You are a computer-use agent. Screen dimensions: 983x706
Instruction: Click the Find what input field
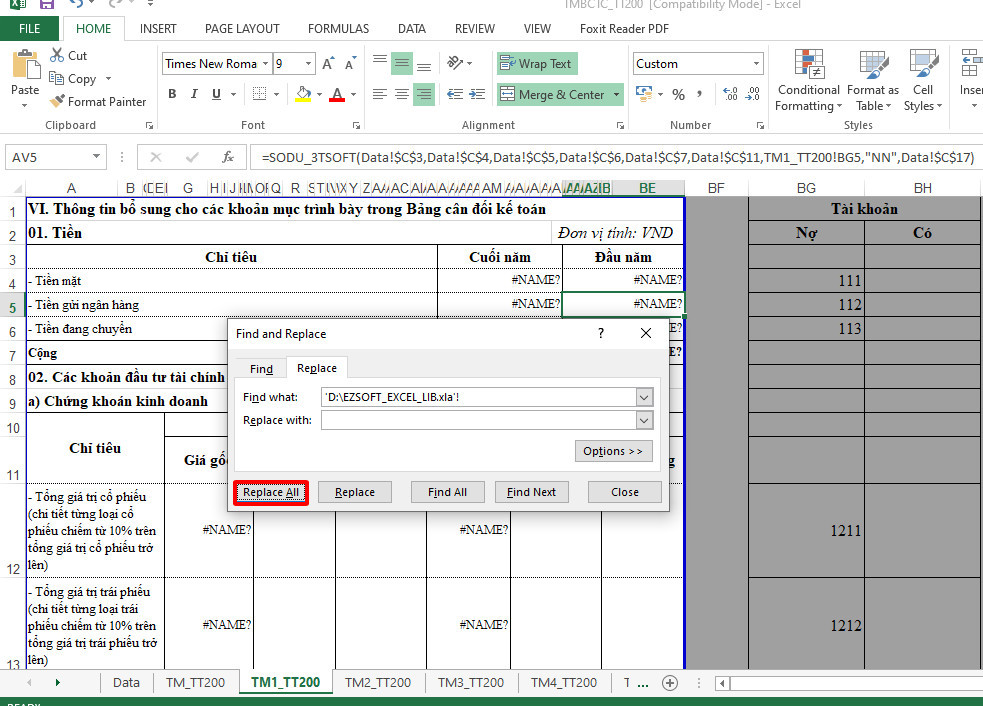pyautogui.click(x=479, y=397)
